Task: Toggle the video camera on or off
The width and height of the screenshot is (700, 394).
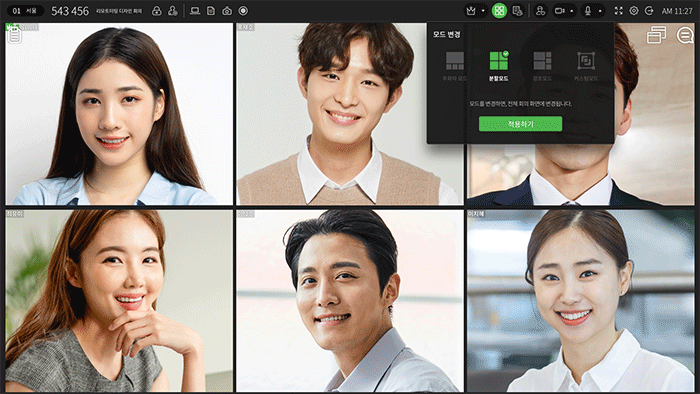Action: [559, 11]
